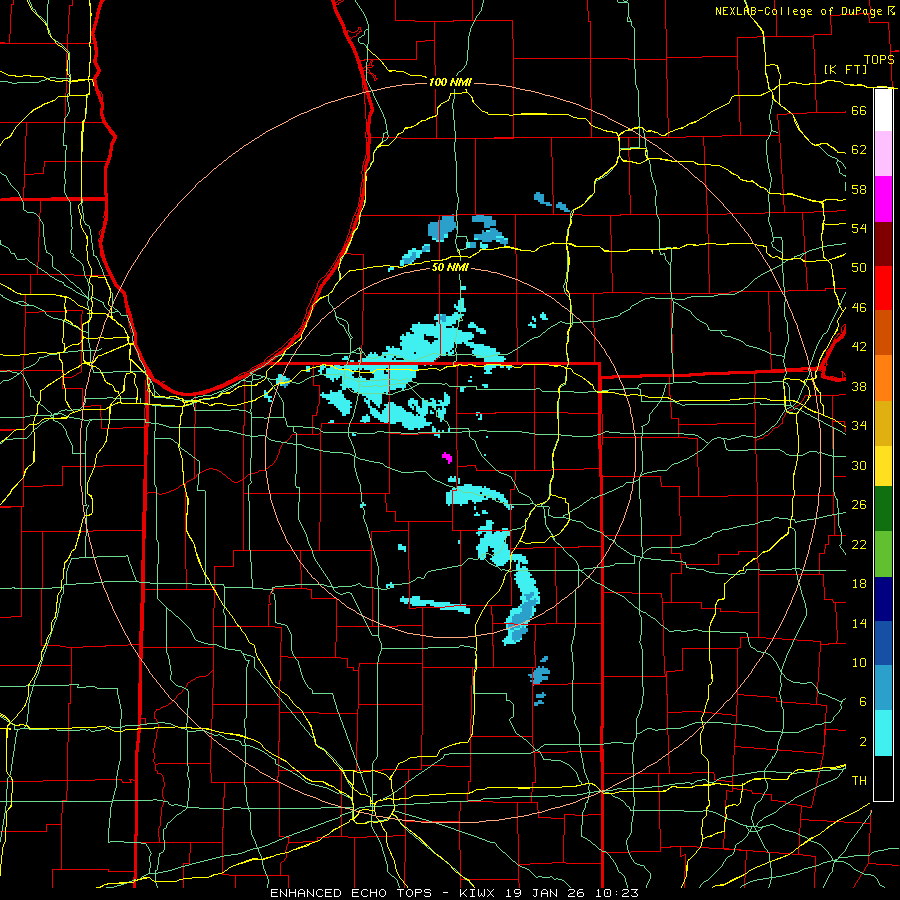Click the small magenta echo near radar center
This screenshot has height=900, width=900.
[447, 457]
